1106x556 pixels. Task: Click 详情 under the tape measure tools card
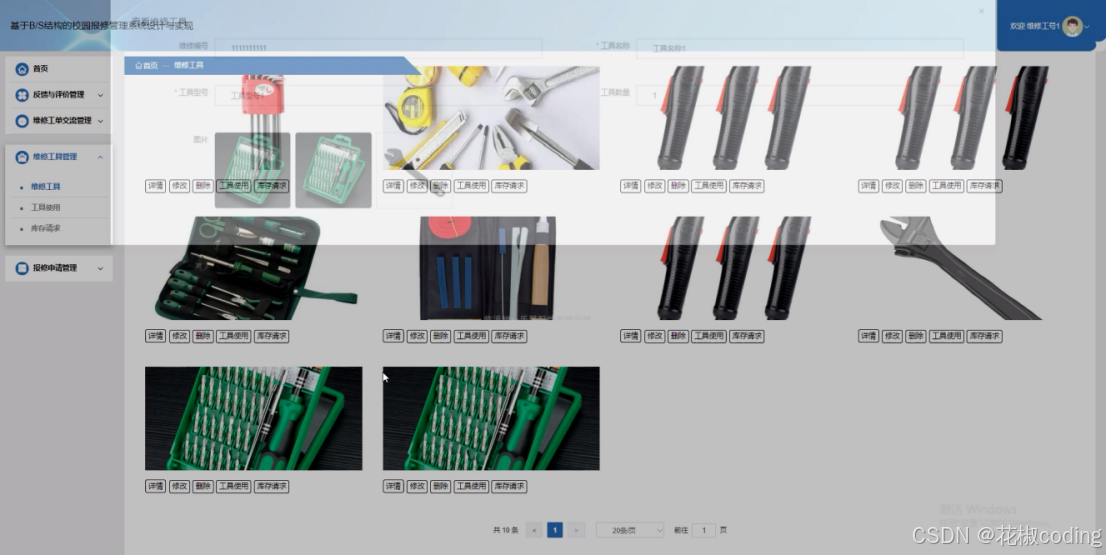click(x=393, y=186)
